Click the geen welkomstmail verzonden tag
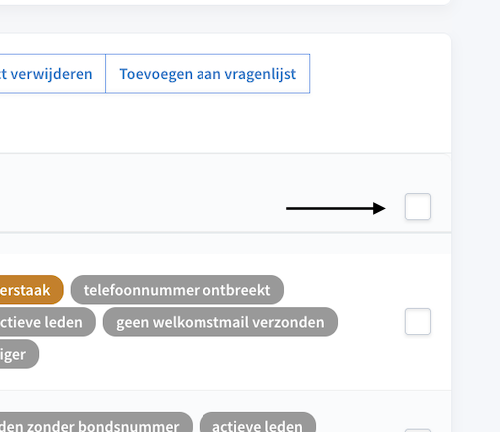 pos(220,322)
